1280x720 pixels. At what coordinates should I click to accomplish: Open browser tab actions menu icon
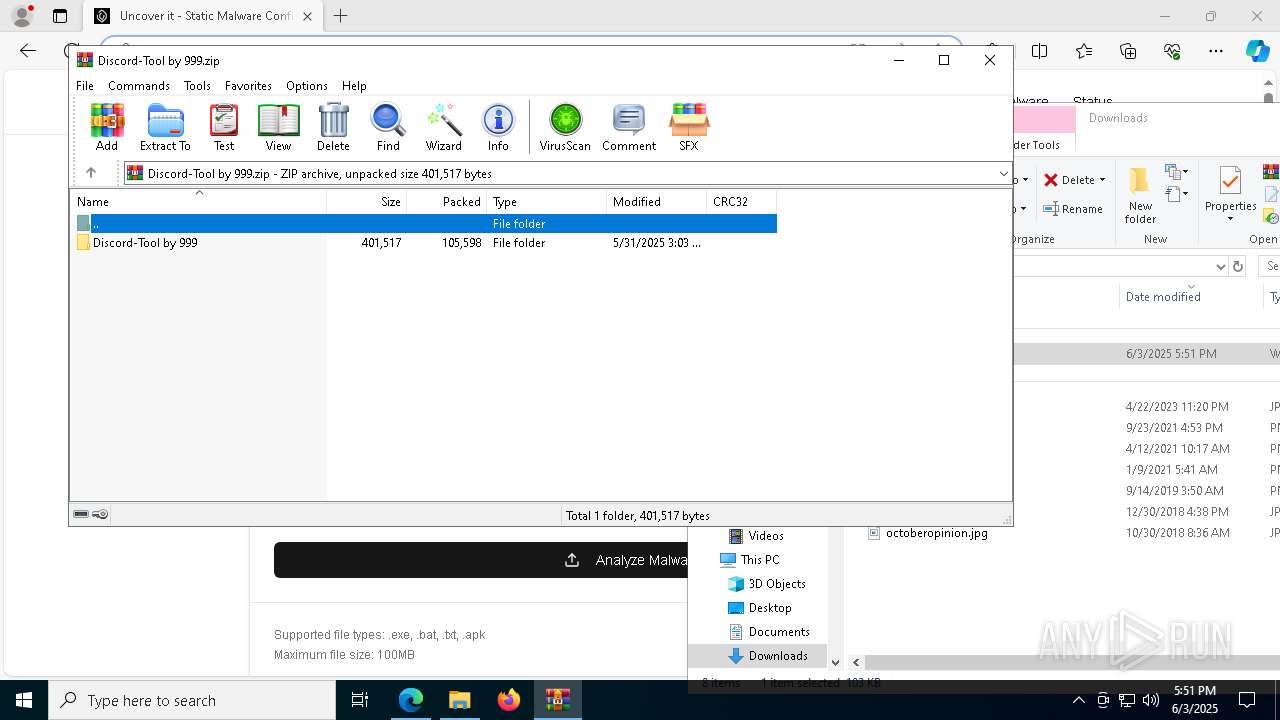60,16
